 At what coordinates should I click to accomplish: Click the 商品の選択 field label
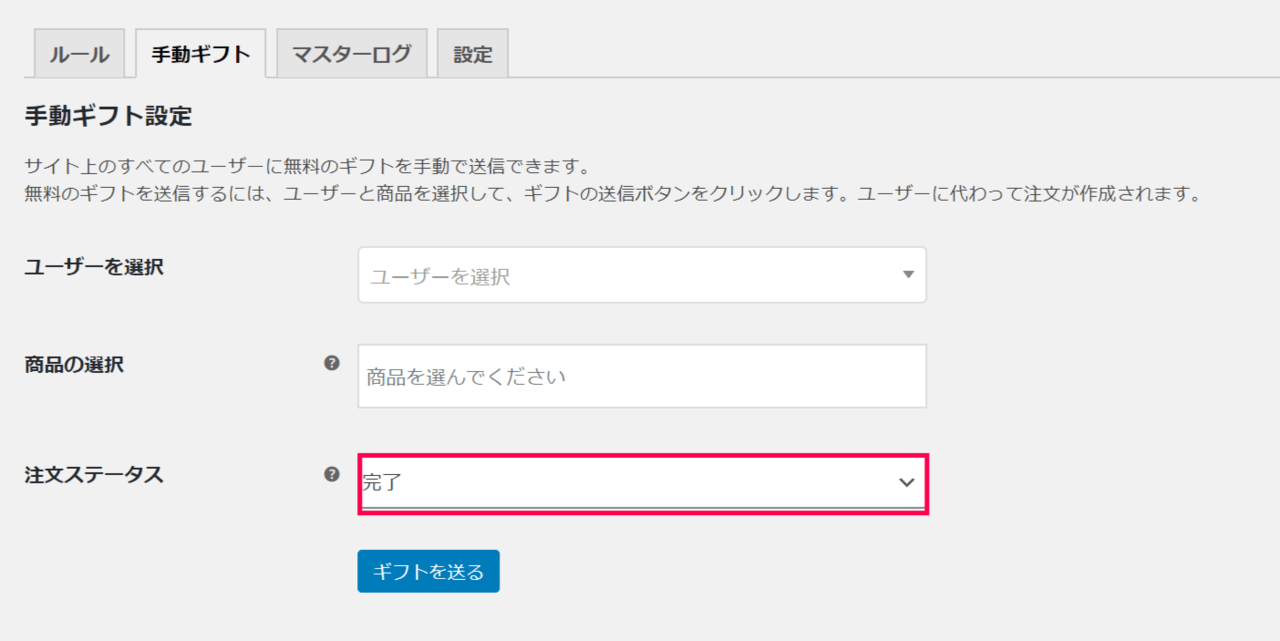click(x=74, y=365)
